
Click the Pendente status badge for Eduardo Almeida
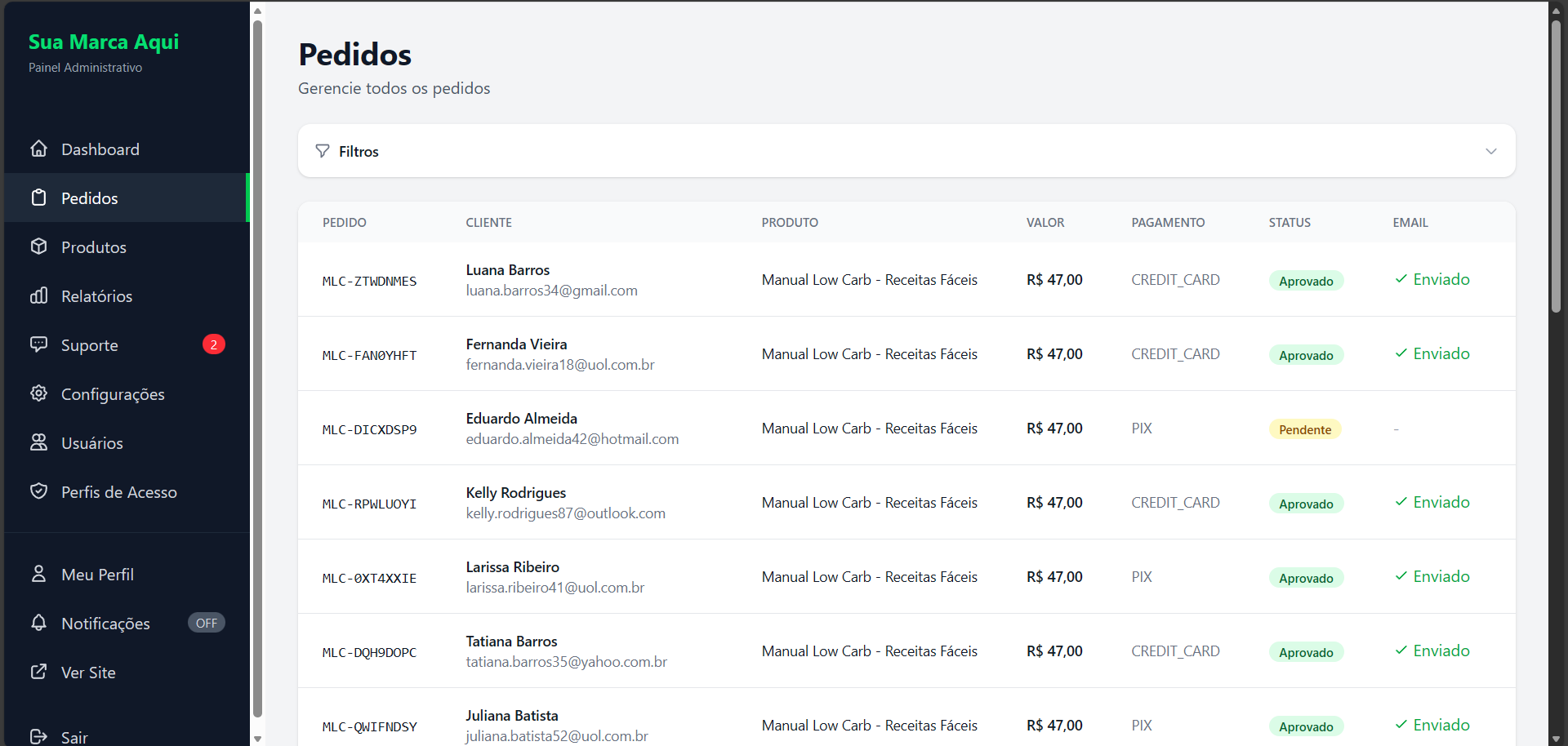(x=1304, y=429)
